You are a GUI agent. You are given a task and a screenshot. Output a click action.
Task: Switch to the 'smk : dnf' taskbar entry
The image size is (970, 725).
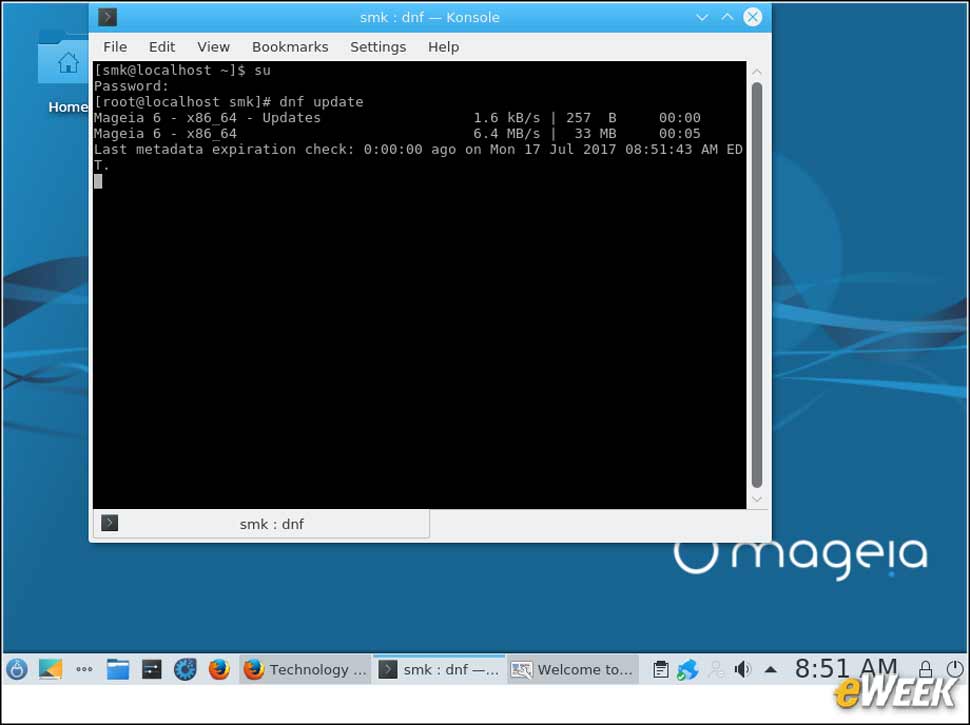tap(439, 669)
